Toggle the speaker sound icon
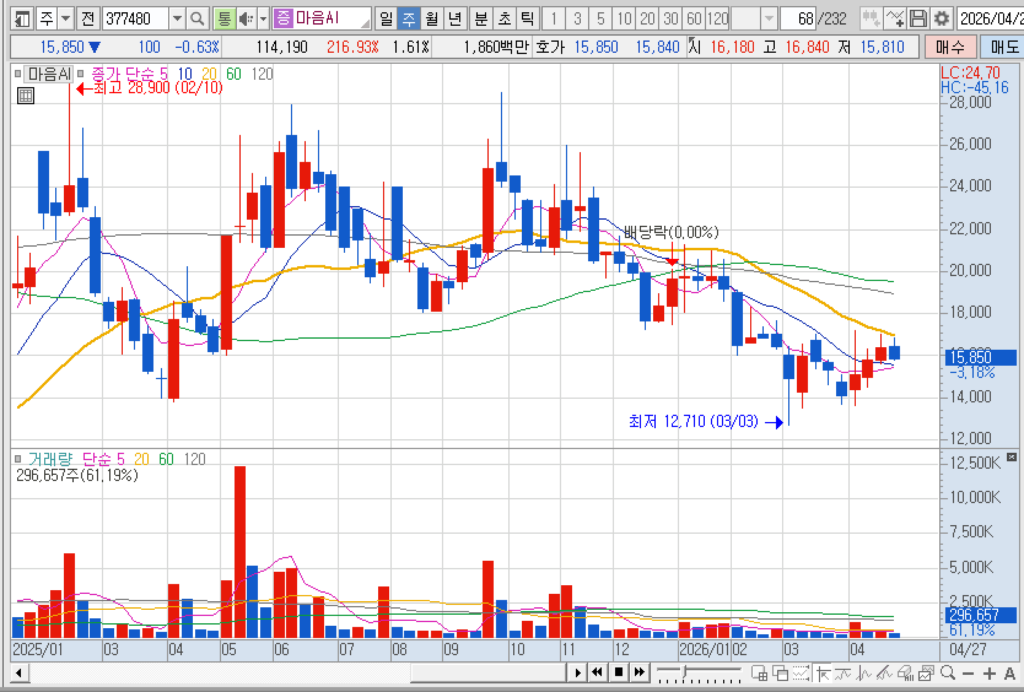Screen dimensions: 1024x692 246,18
